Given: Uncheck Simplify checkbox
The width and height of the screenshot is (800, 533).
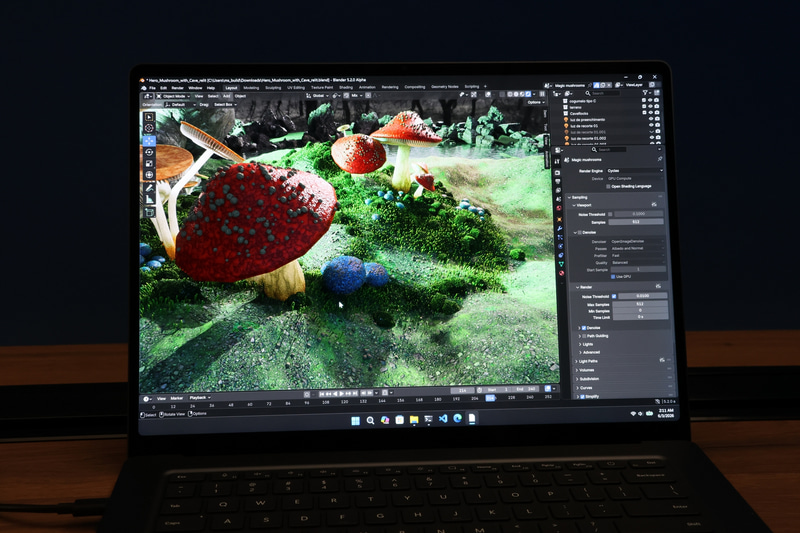Looking at the screenshot, I should [582, 396].
